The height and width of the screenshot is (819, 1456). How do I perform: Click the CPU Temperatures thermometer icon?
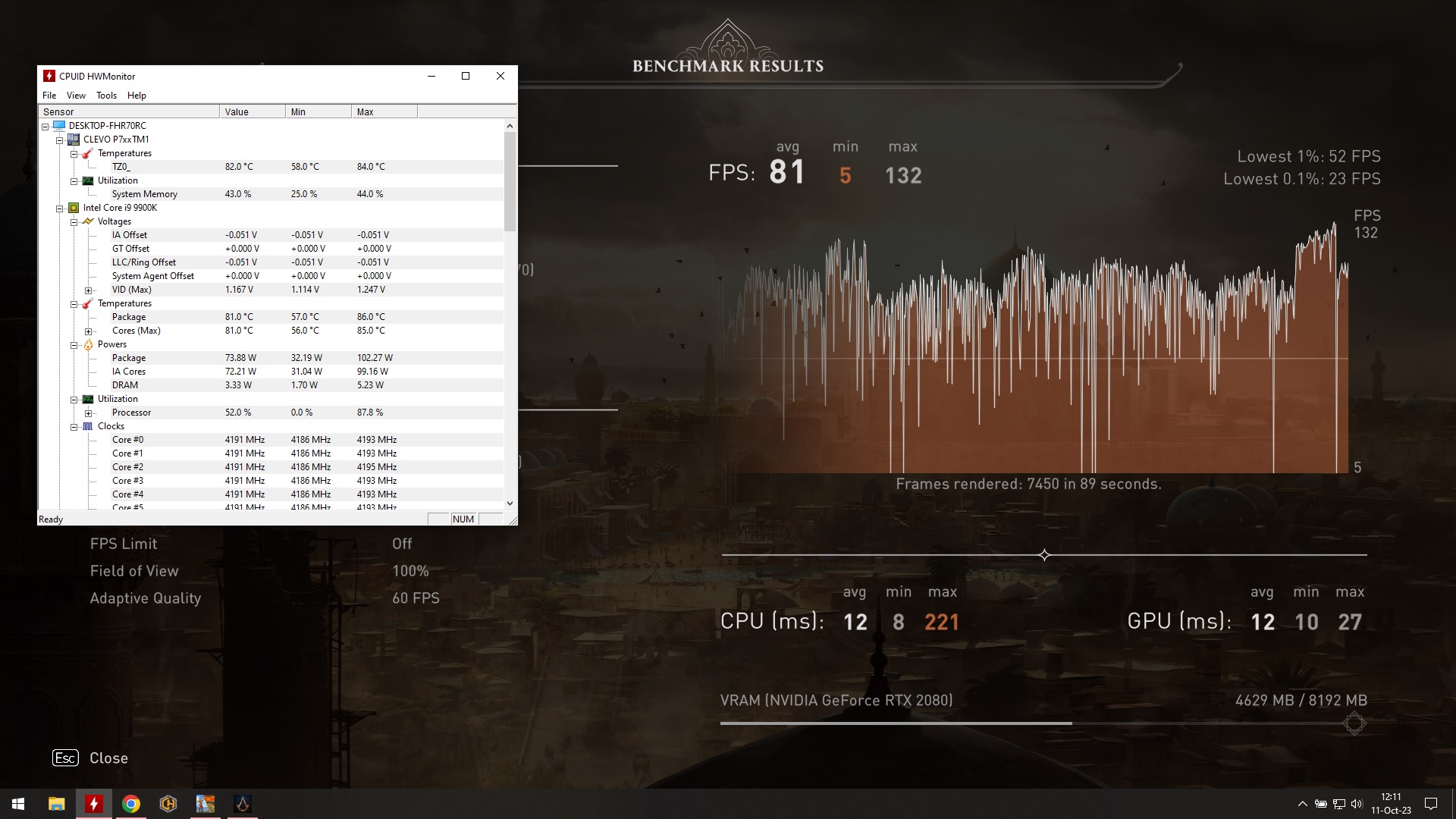88,303
